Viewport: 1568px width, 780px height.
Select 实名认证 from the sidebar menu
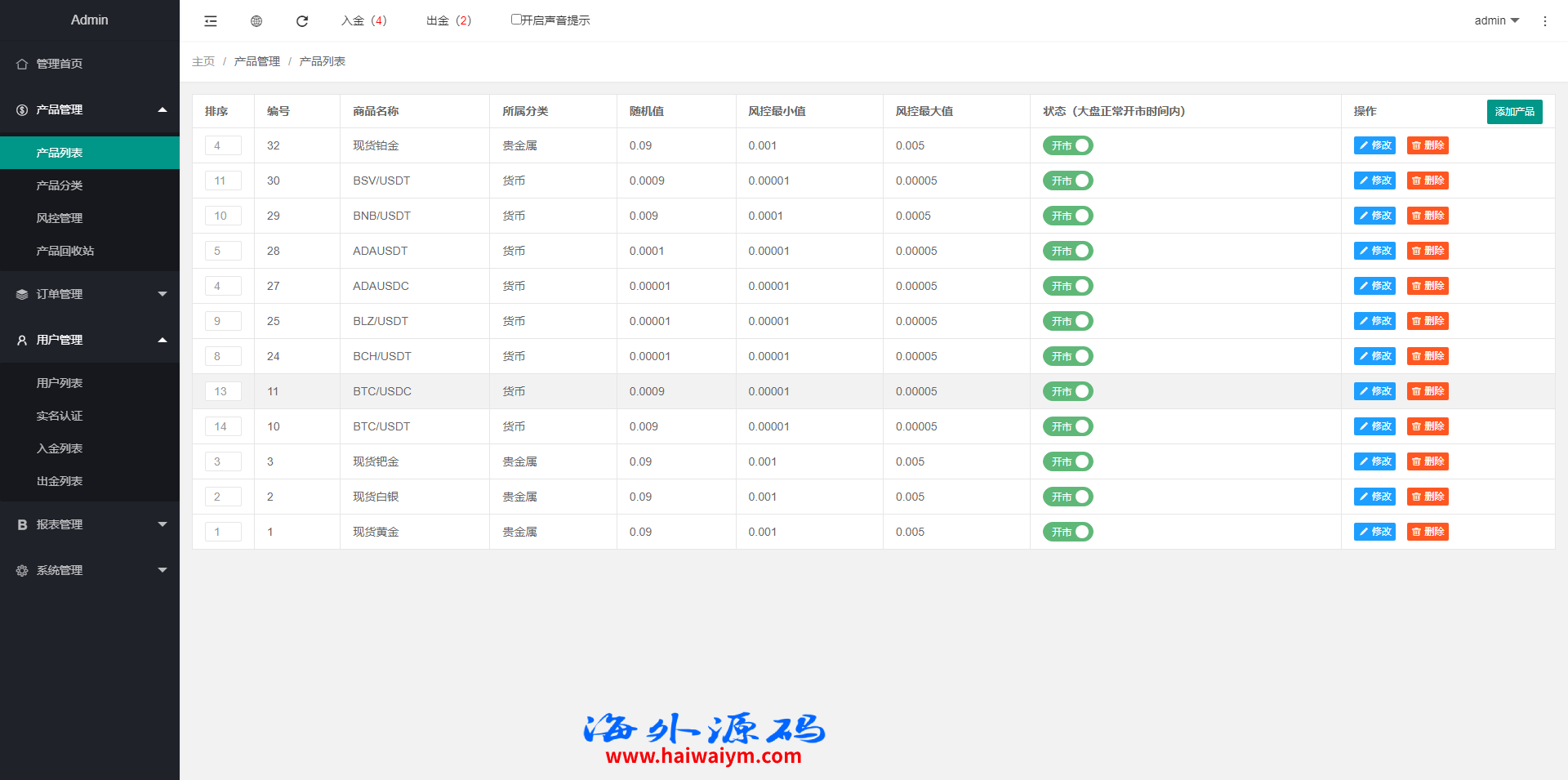60,416
